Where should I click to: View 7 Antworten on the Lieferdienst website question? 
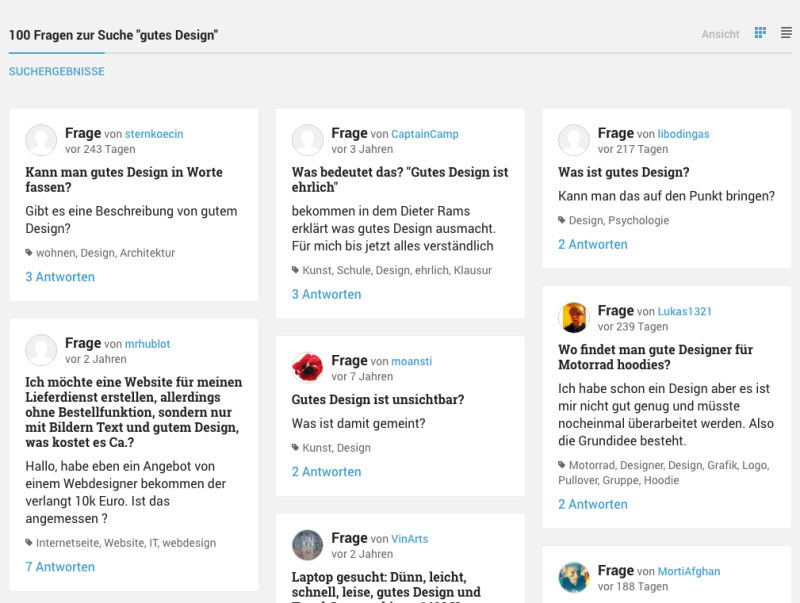coord(60,567)
